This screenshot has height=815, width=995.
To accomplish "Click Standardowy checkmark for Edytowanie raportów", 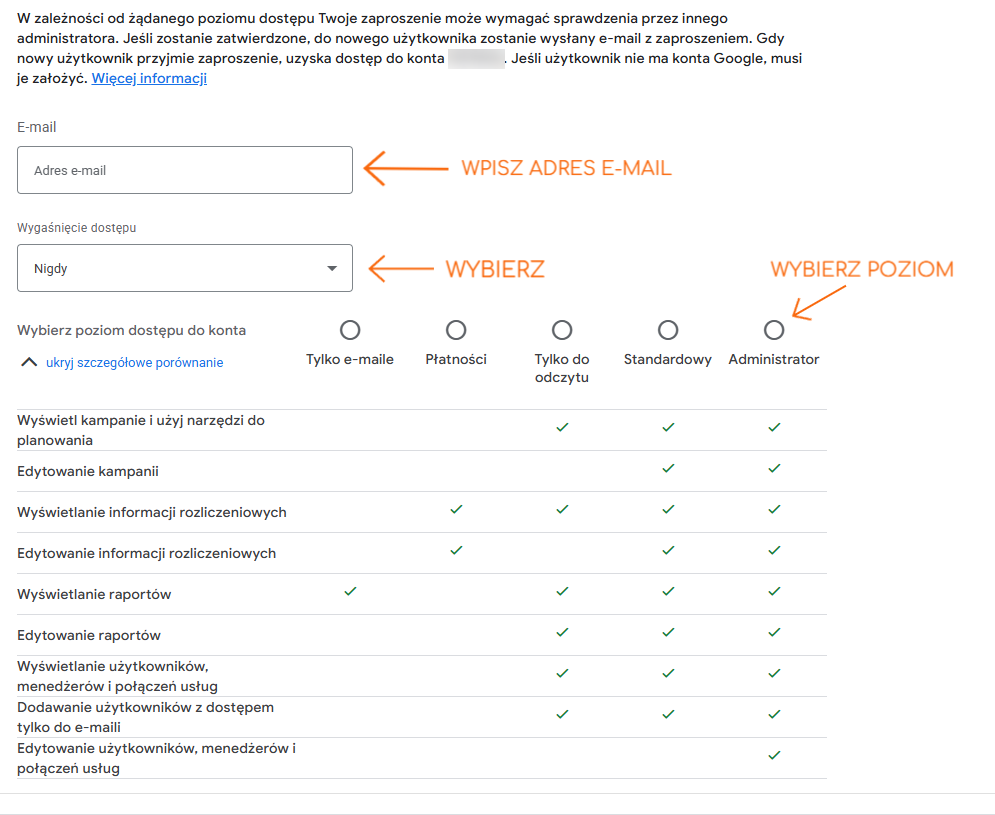I will point(668,632).
